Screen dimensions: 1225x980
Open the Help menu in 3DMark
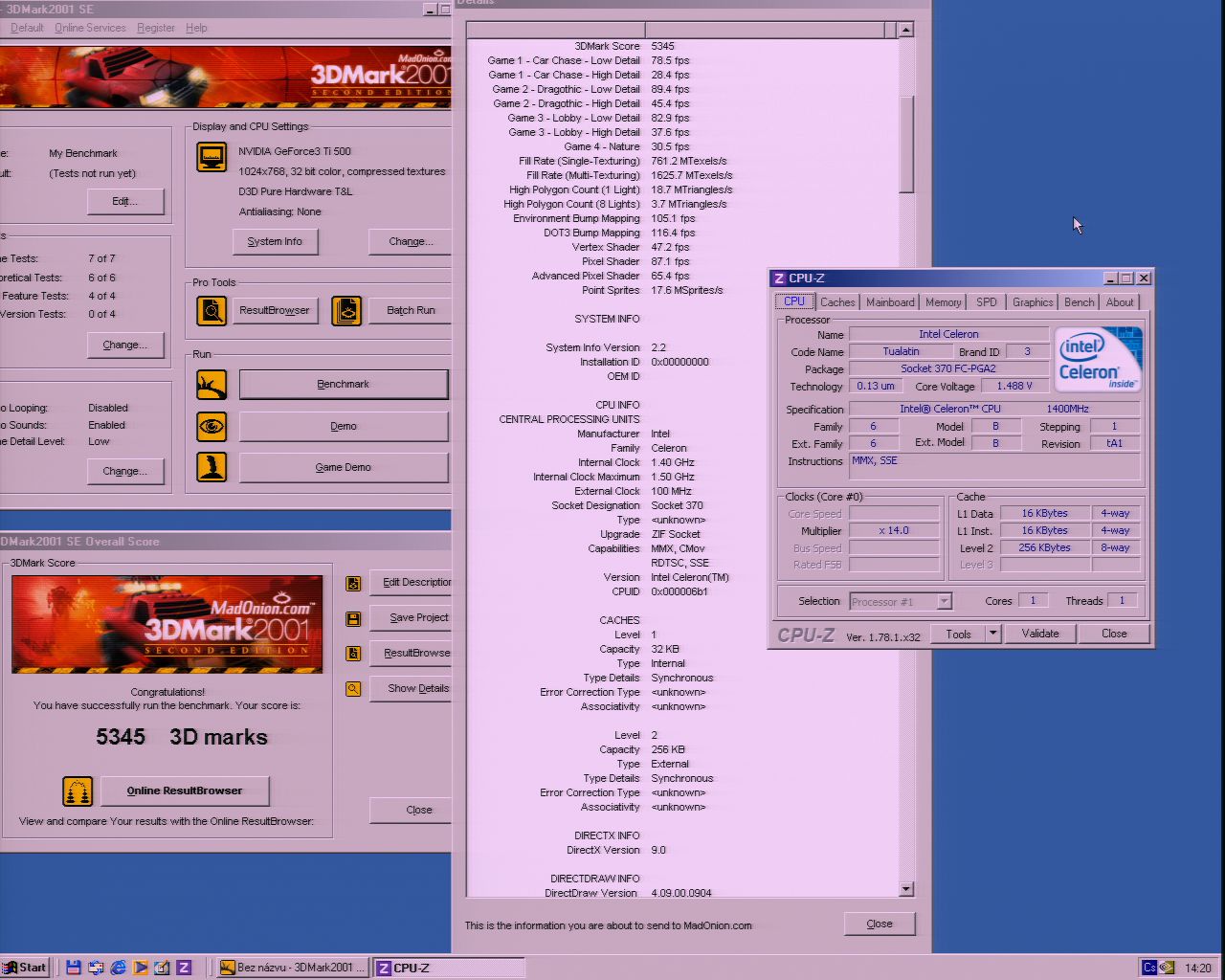point(196,28)
